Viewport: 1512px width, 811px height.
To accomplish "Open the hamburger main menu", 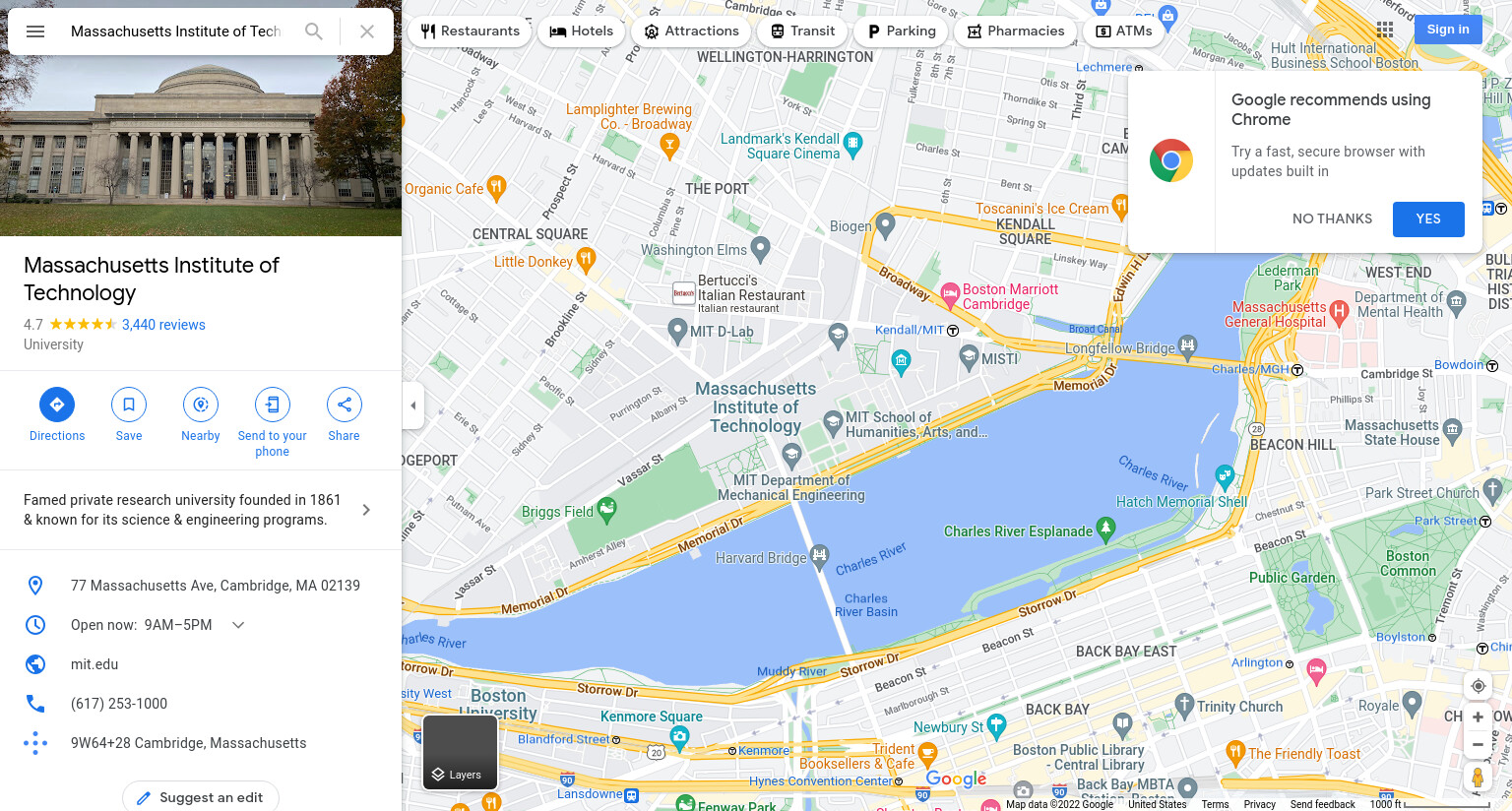I will pos(35,31).
